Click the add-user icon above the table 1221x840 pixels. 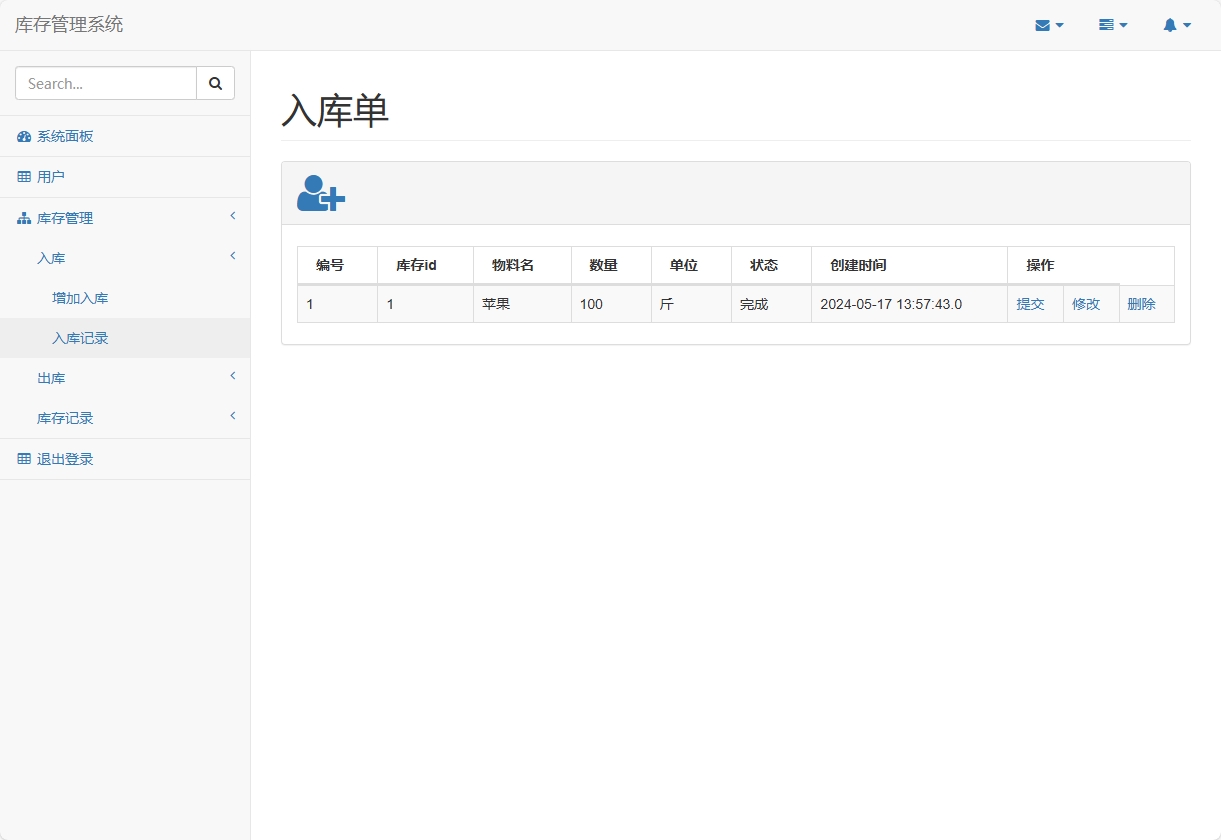tap(319, 192)
